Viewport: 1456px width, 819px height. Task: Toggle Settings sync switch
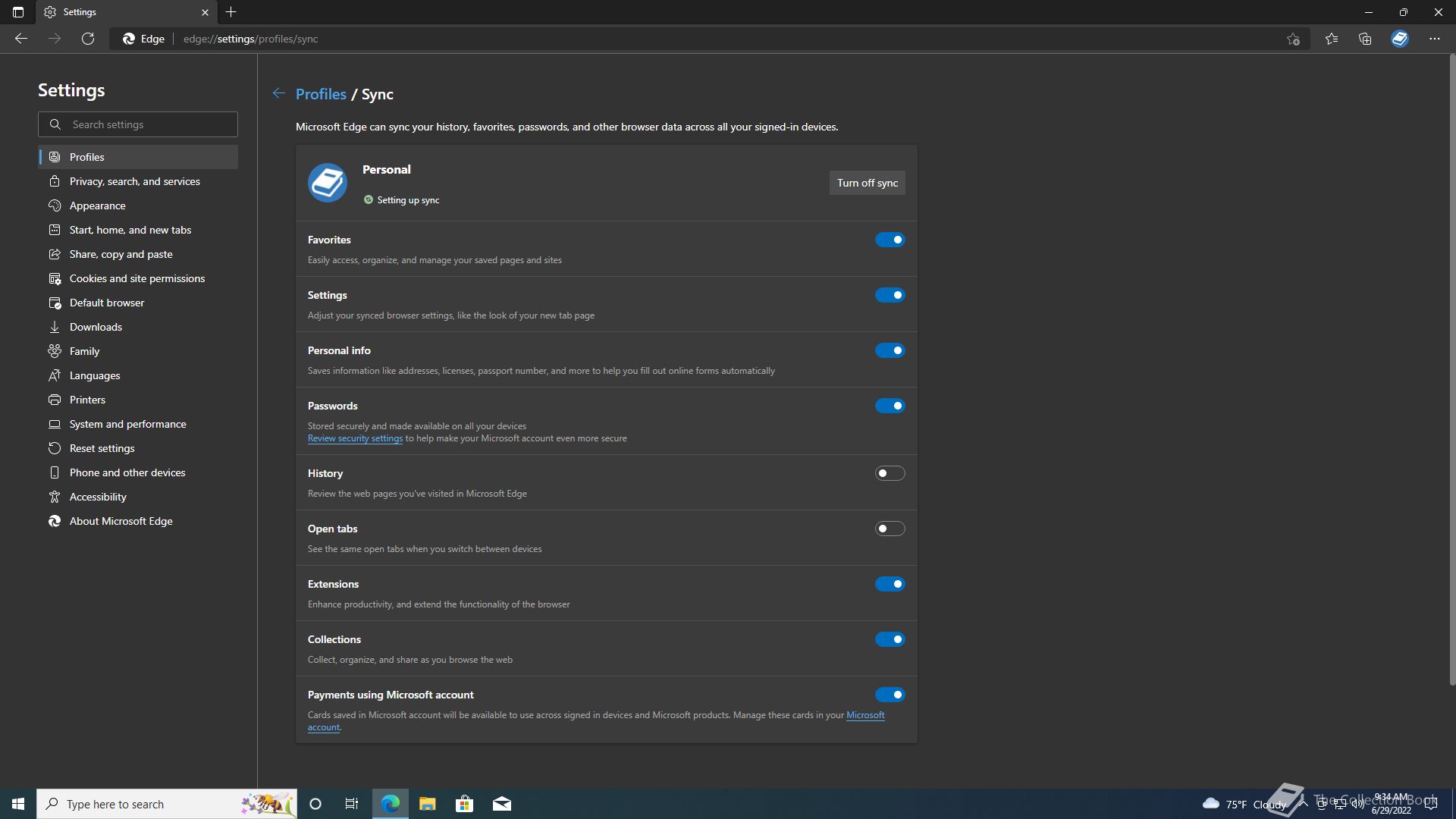(890, 295)
